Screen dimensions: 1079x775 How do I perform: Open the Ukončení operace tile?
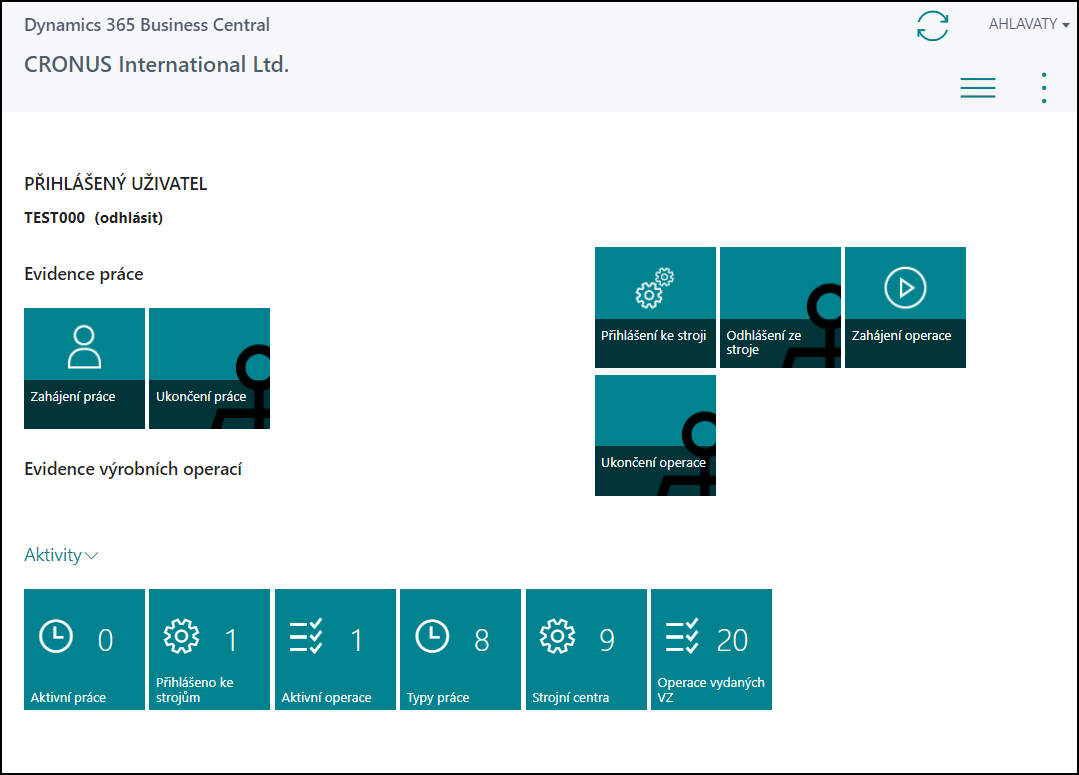(x=655, y=436)
